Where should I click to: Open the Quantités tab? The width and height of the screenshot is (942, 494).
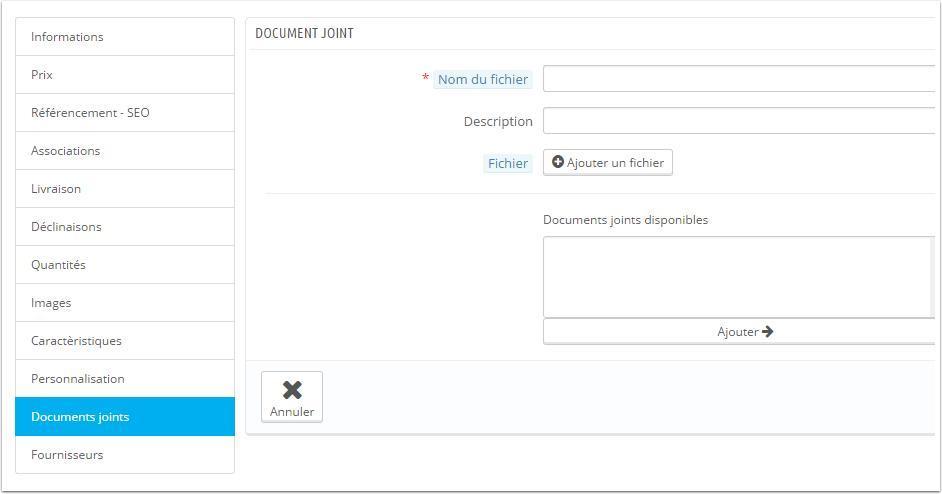coord(125,264)
